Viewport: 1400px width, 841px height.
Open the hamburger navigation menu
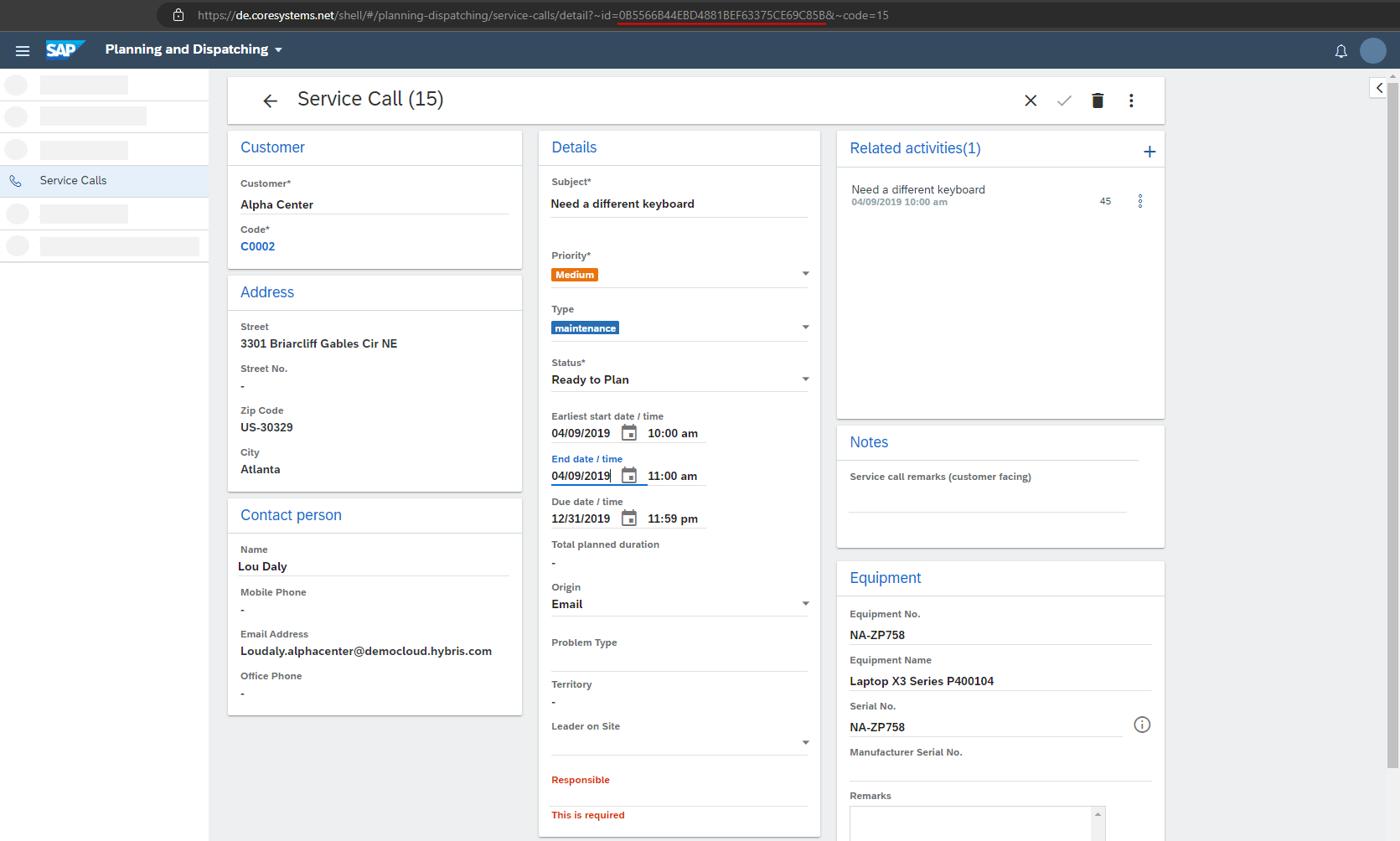[x=23, y=50]
